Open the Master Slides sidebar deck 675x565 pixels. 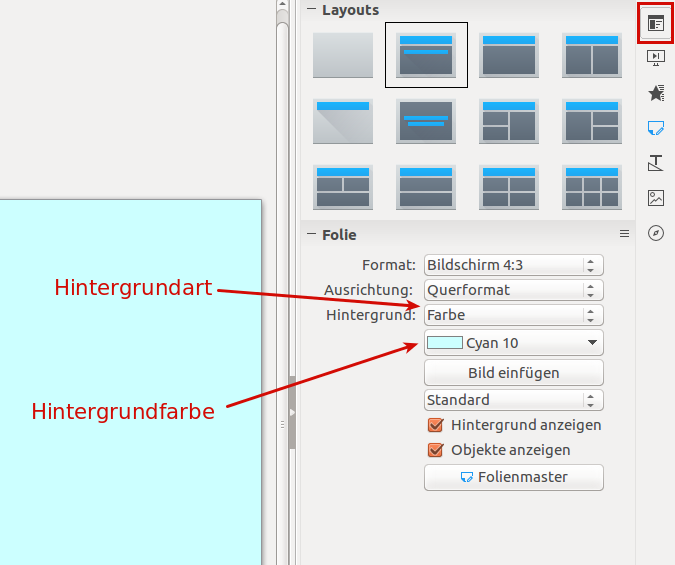click(x=656, y=128)
